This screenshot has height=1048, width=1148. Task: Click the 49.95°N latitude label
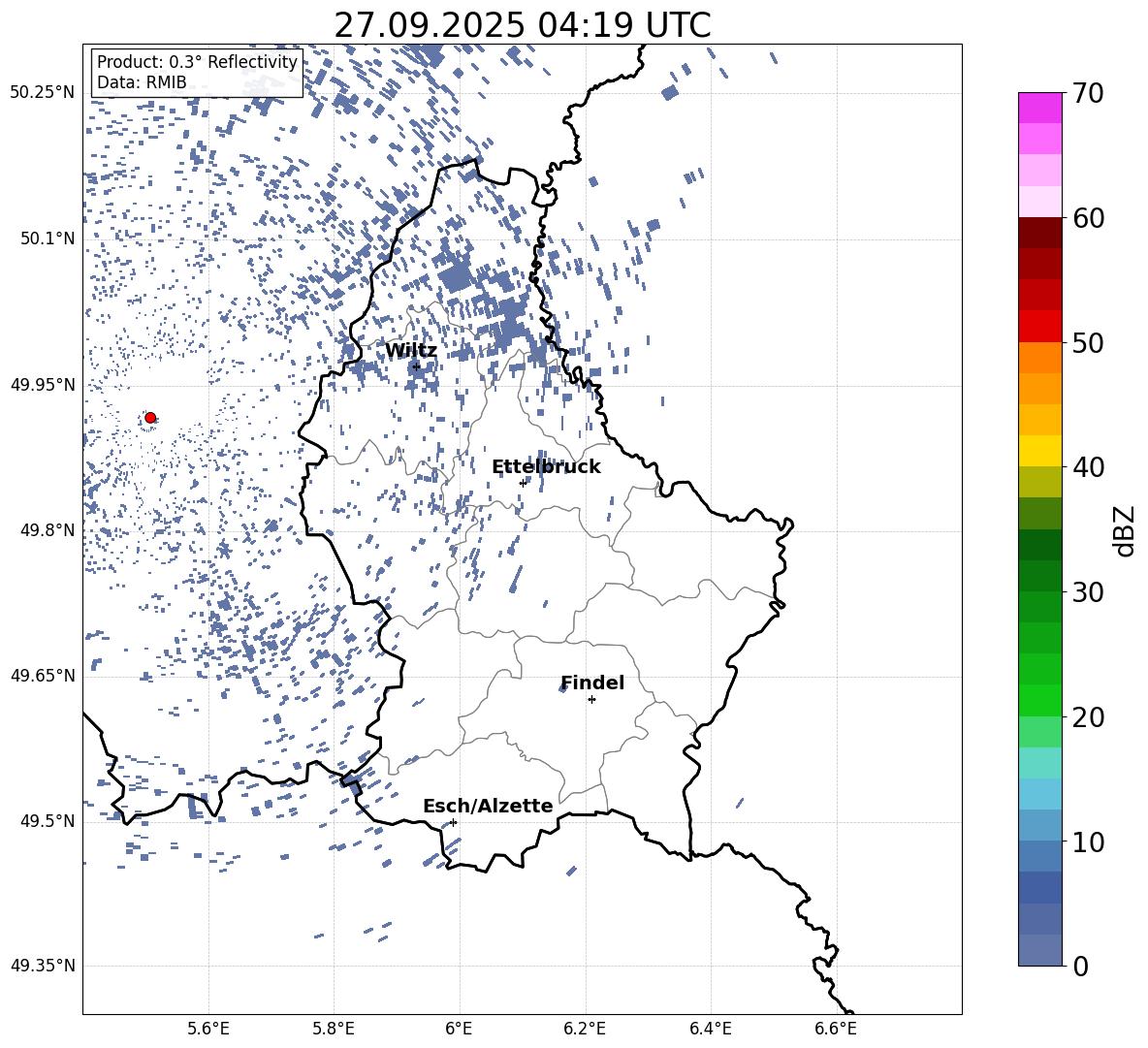[x=43, y=384]
